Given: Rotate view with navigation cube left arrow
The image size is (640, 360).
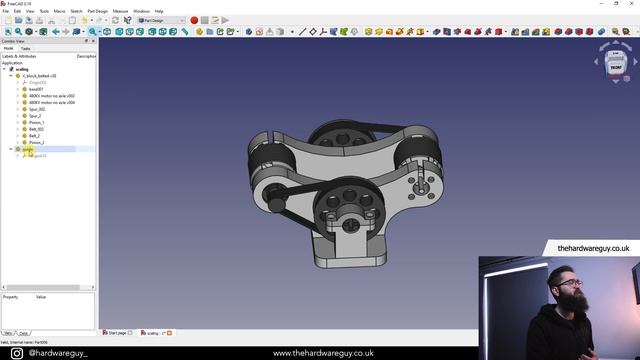Looking at the screenshot, I should pyautogui.click(x=596, y=62).
